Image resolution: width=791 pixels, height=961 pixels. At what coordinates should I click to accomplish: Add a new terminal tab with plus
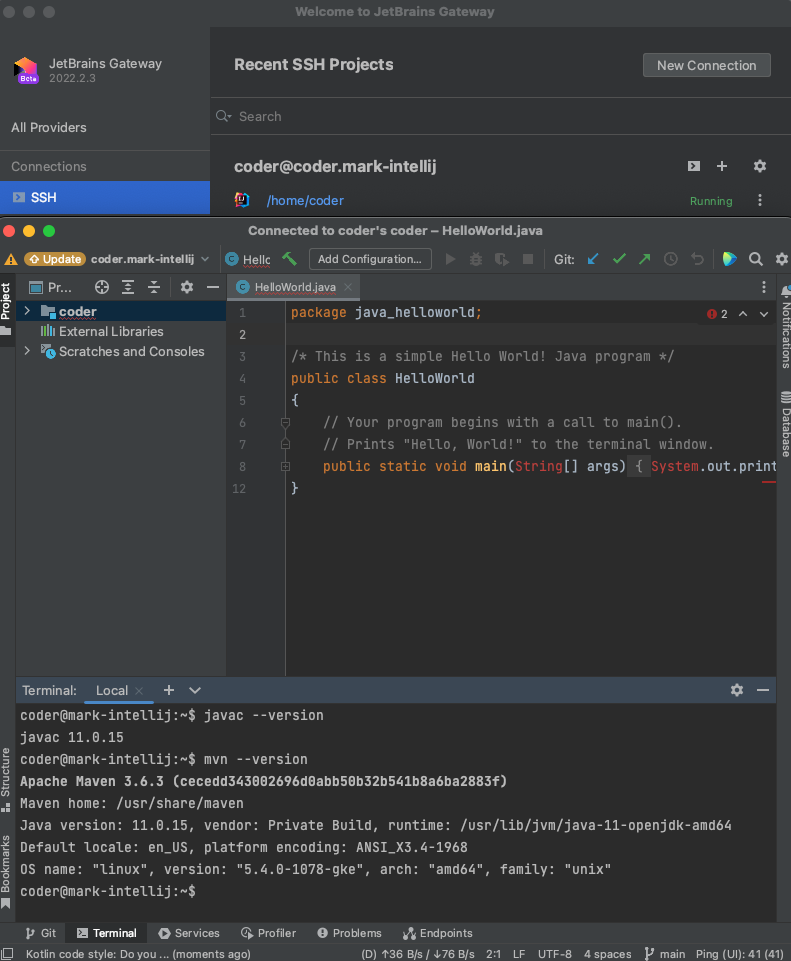[168, 690]
